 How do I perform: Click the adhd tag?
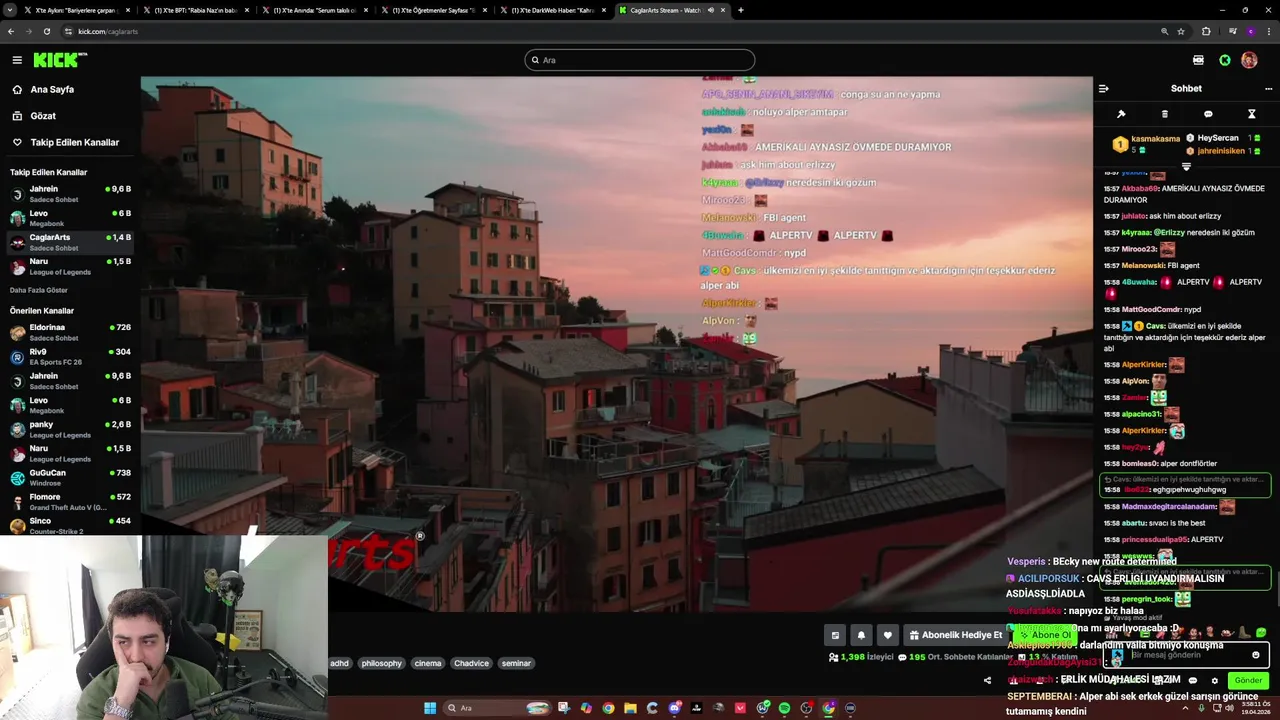340,663
